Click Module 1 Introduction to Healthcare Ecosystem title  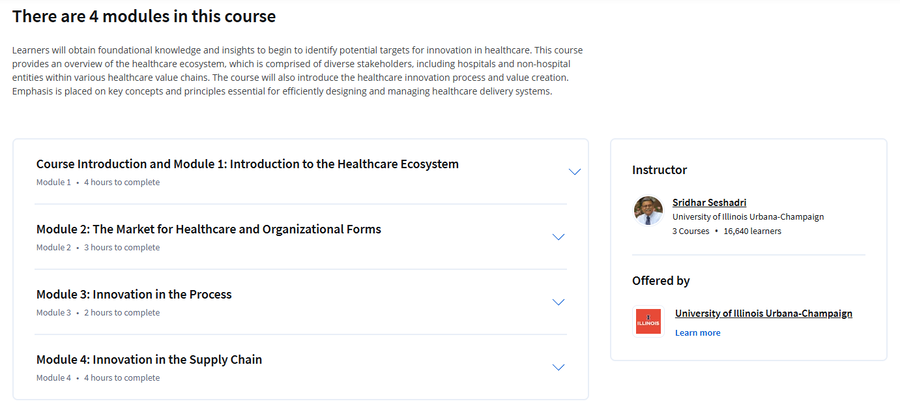247,164
